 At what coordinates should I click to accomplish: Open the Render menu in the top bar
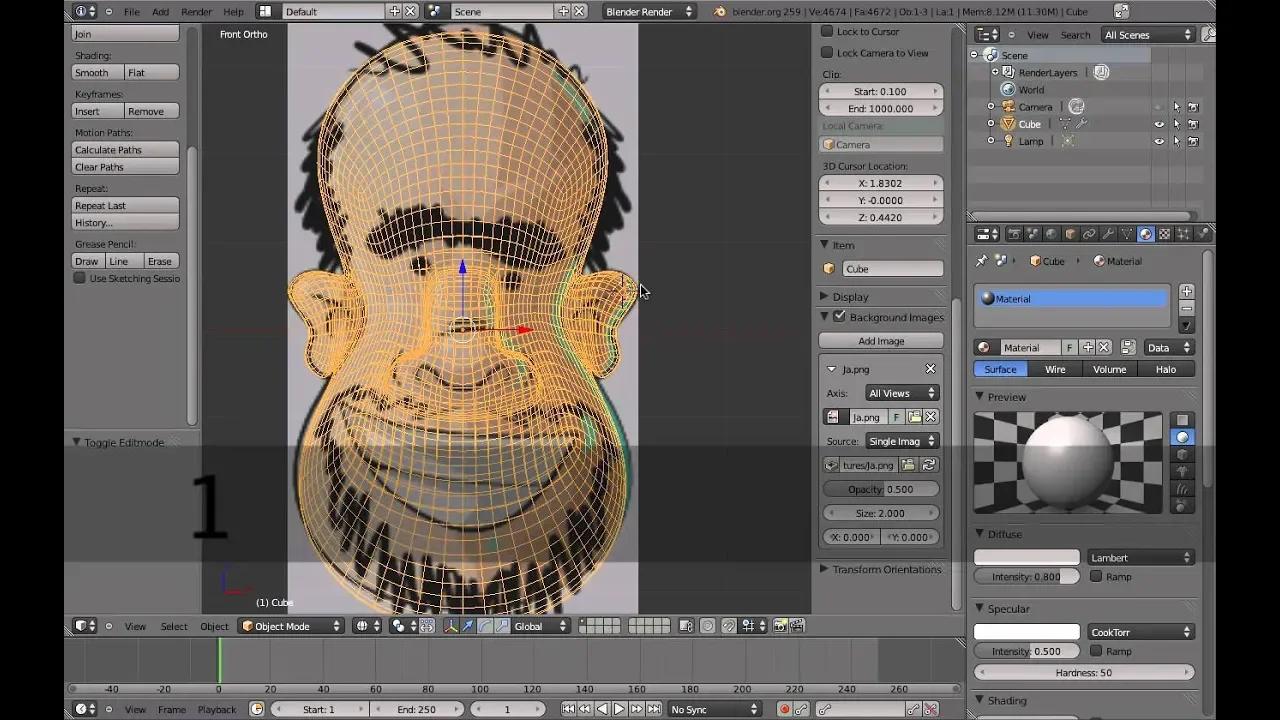point(196,11)
